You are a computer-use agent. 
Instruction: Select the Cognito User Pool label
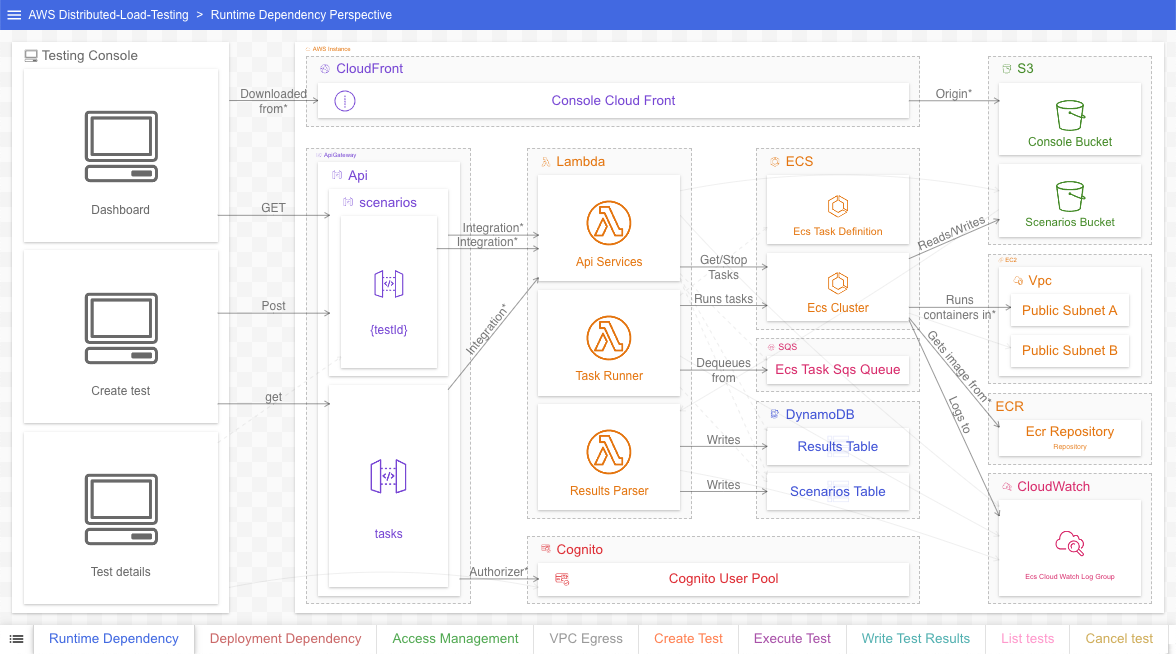pos(724,579)
